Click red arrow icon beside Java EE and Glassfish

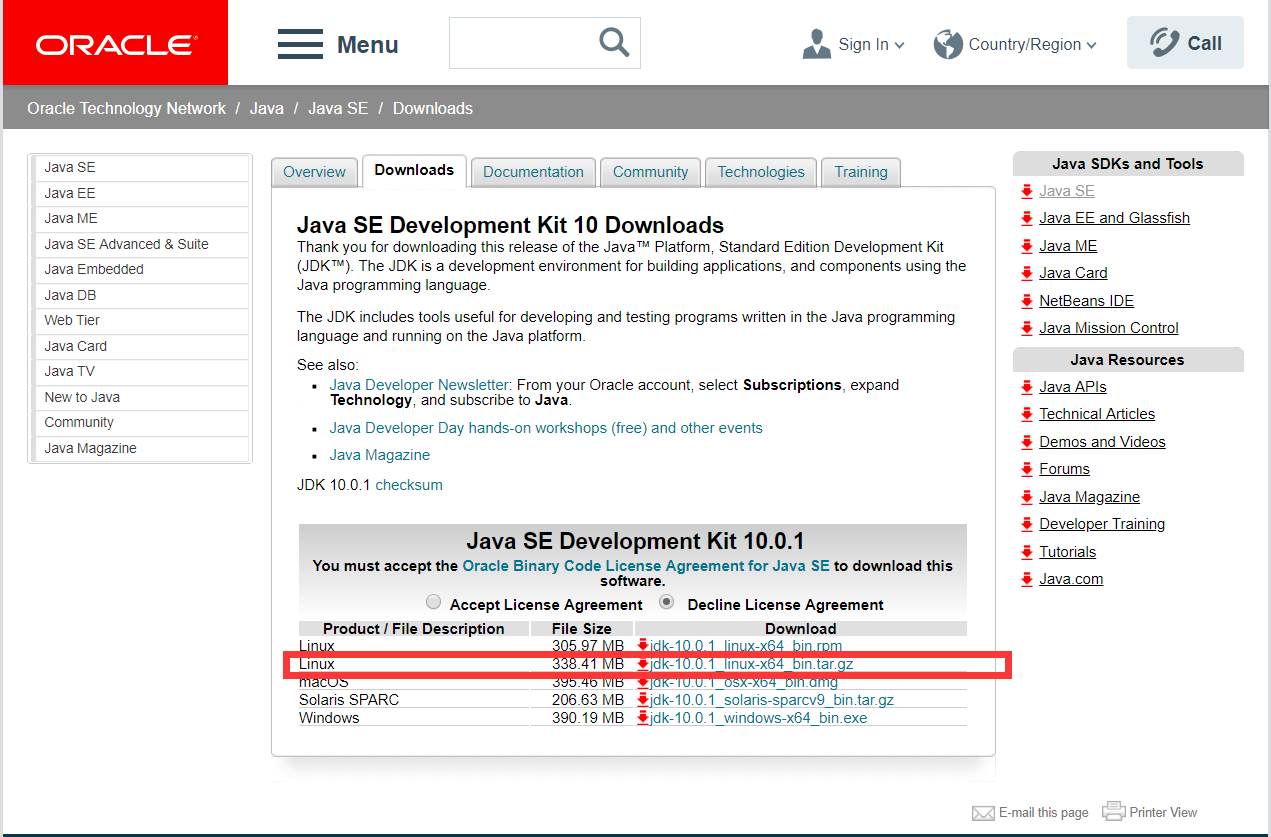(1027, 218)
